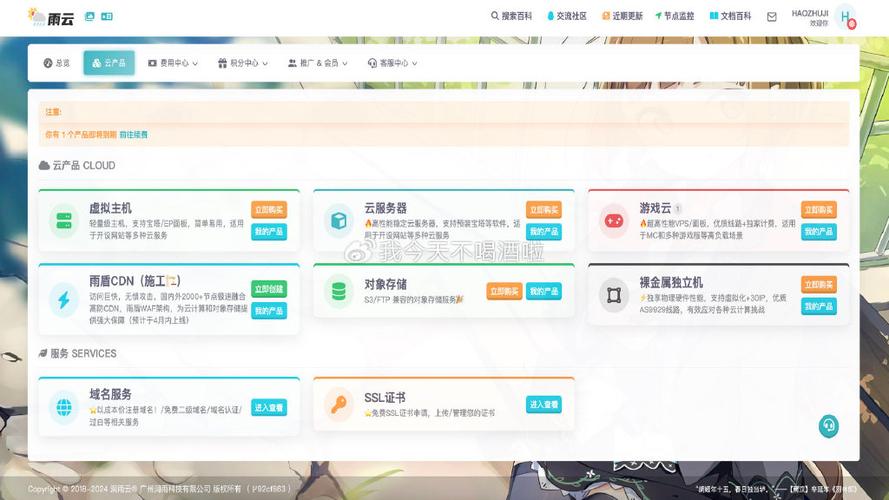
Task: Click 我的产品 for 雨盾CDN
Action: pyautogui.click(x=269, y=311)
